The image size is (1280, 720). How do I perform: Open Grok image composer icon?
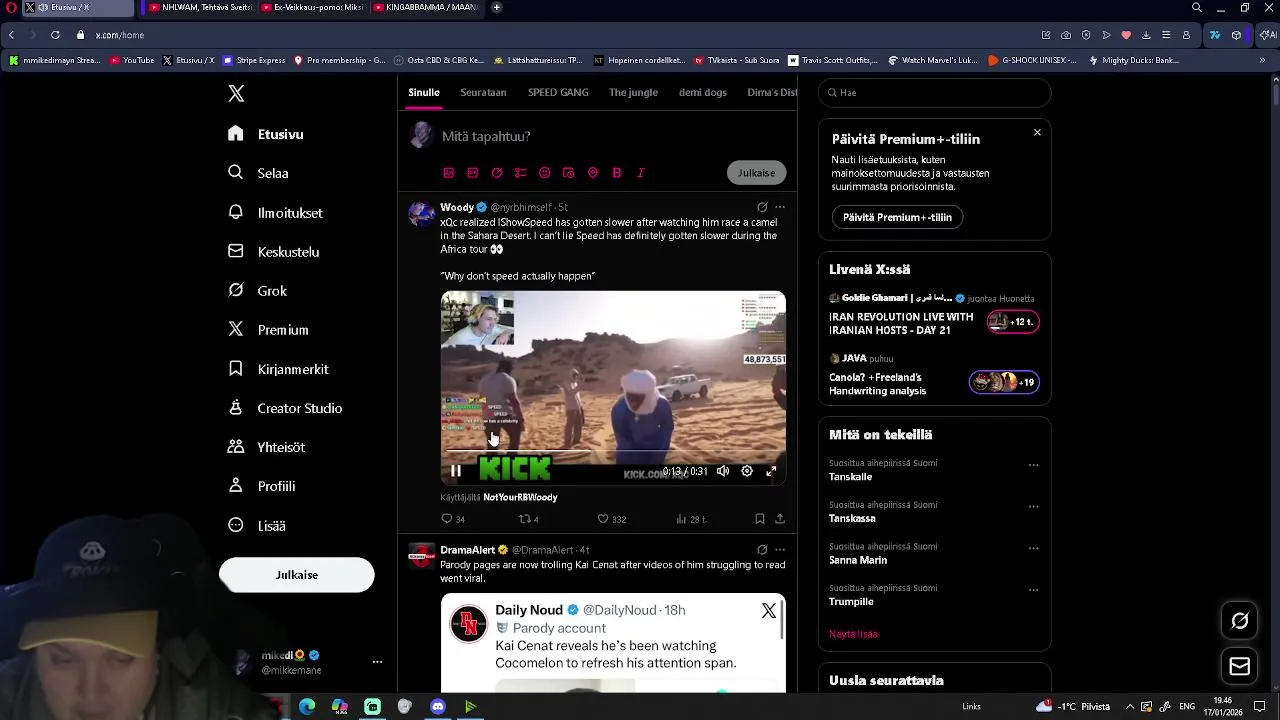[x=497, y=173]
